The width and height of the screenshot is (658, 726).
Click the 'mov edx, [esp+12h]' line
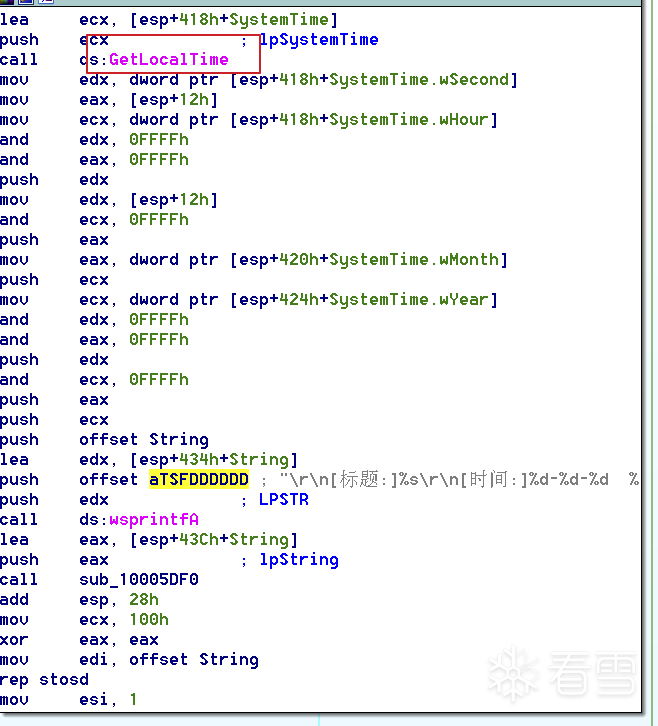pos(109,200)
